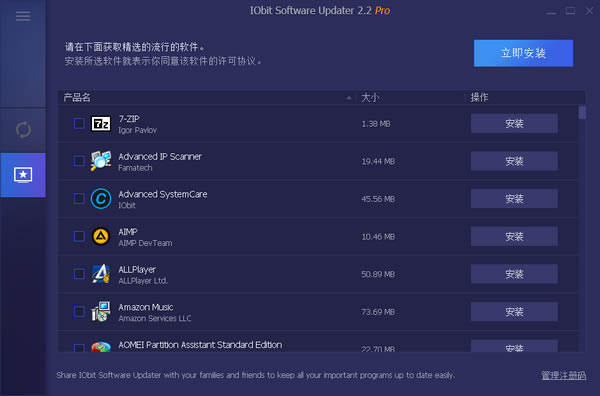The width and height of the screenshot is (600, 396).
Task: Tick the AIMP checkbox
Action: click(x=79, y=236)
